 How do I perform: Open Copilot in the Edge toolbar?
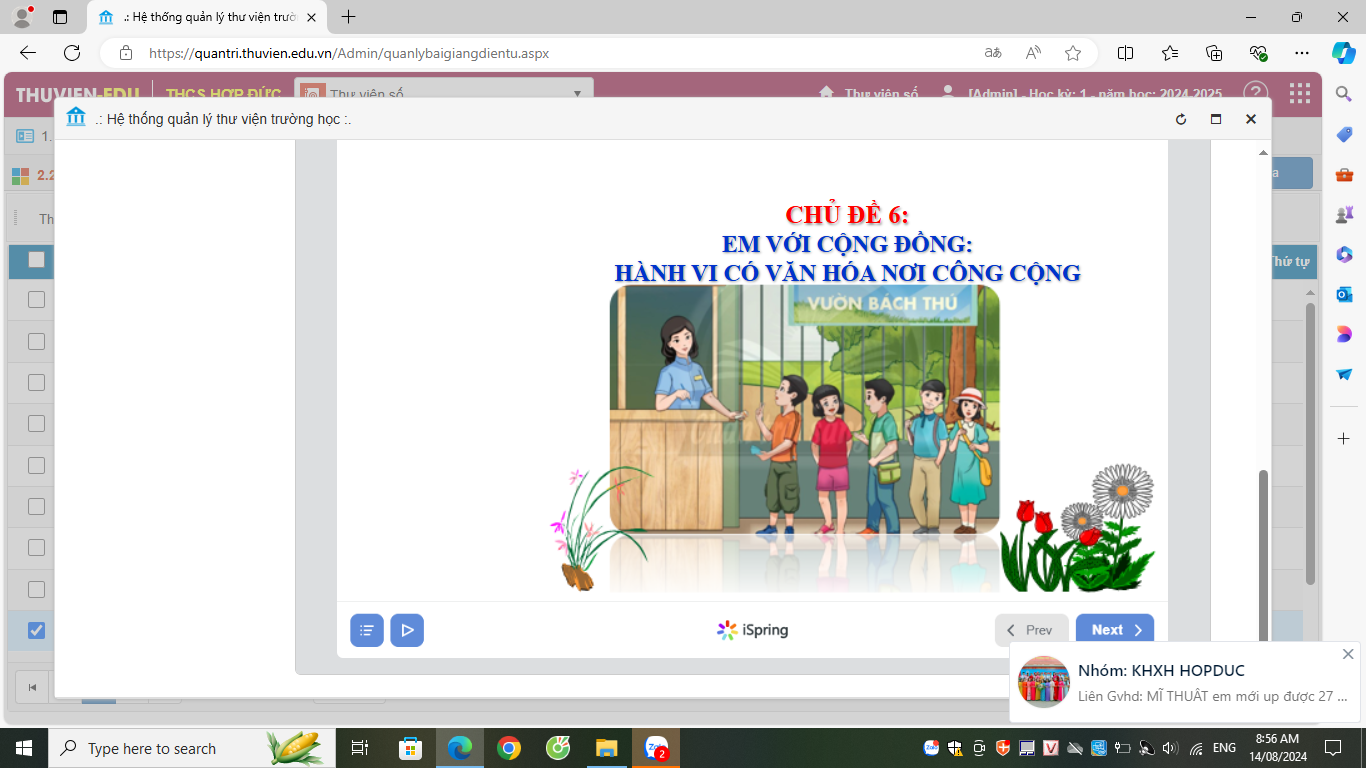1343,53
